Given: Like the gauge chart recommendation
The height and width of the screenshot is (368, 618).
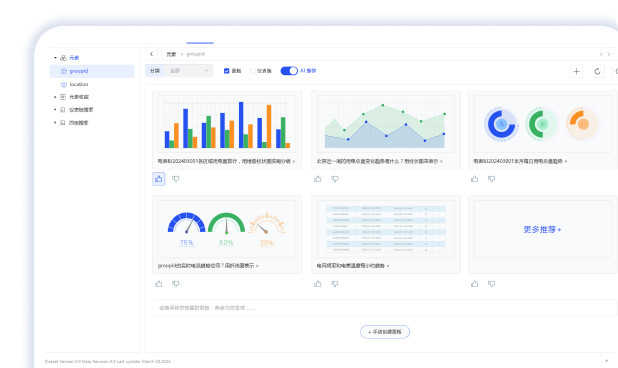Looking at the screenshot, I should [x=158, y=284].
